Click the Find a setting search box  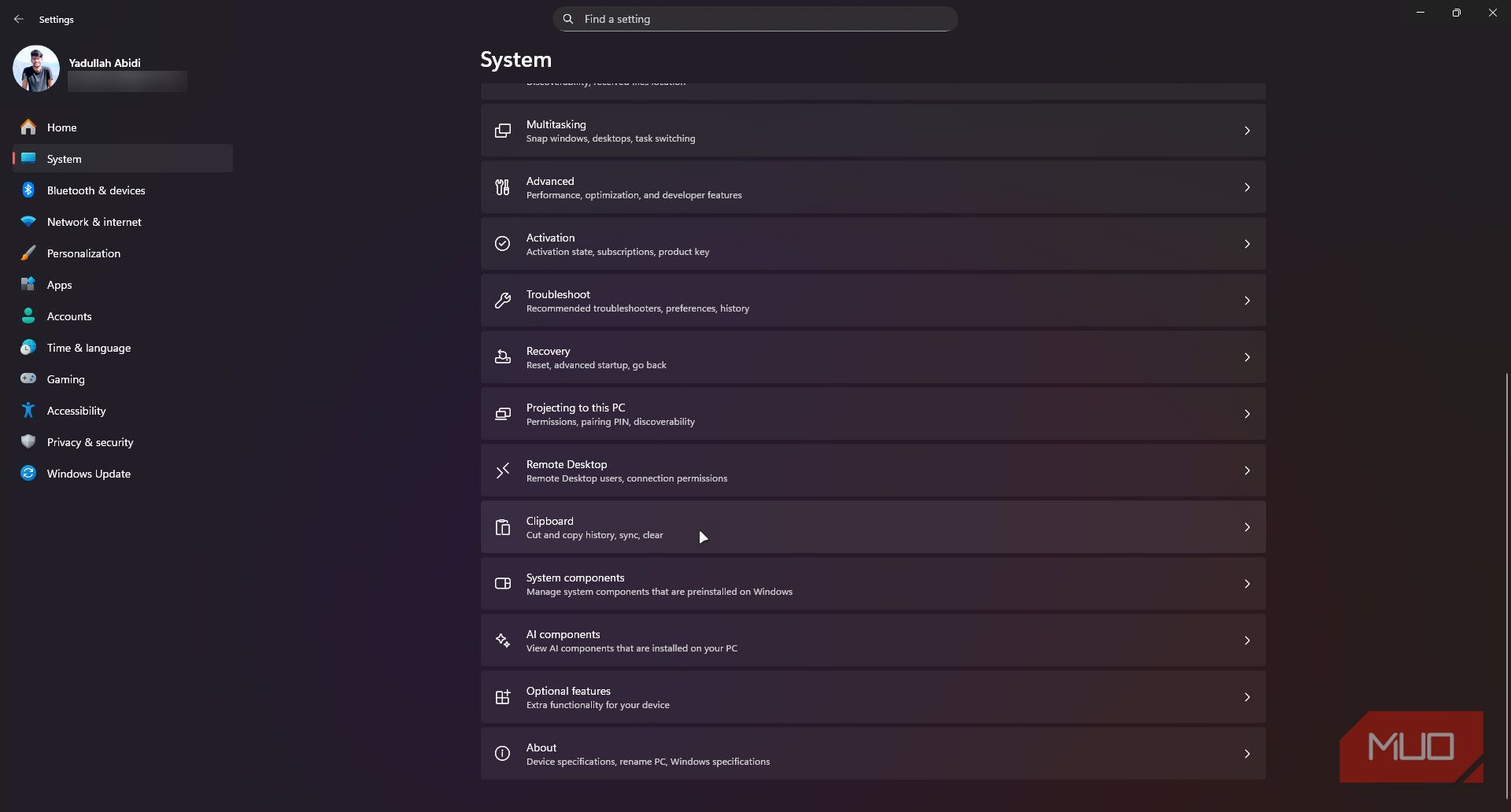[x=755, y=19]
